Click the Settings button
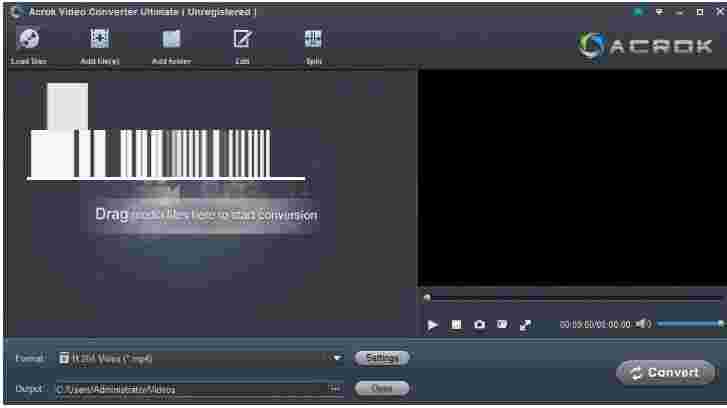Image resolution: width=727 pixels, height=408 pixels. click(x=382, y=358)
